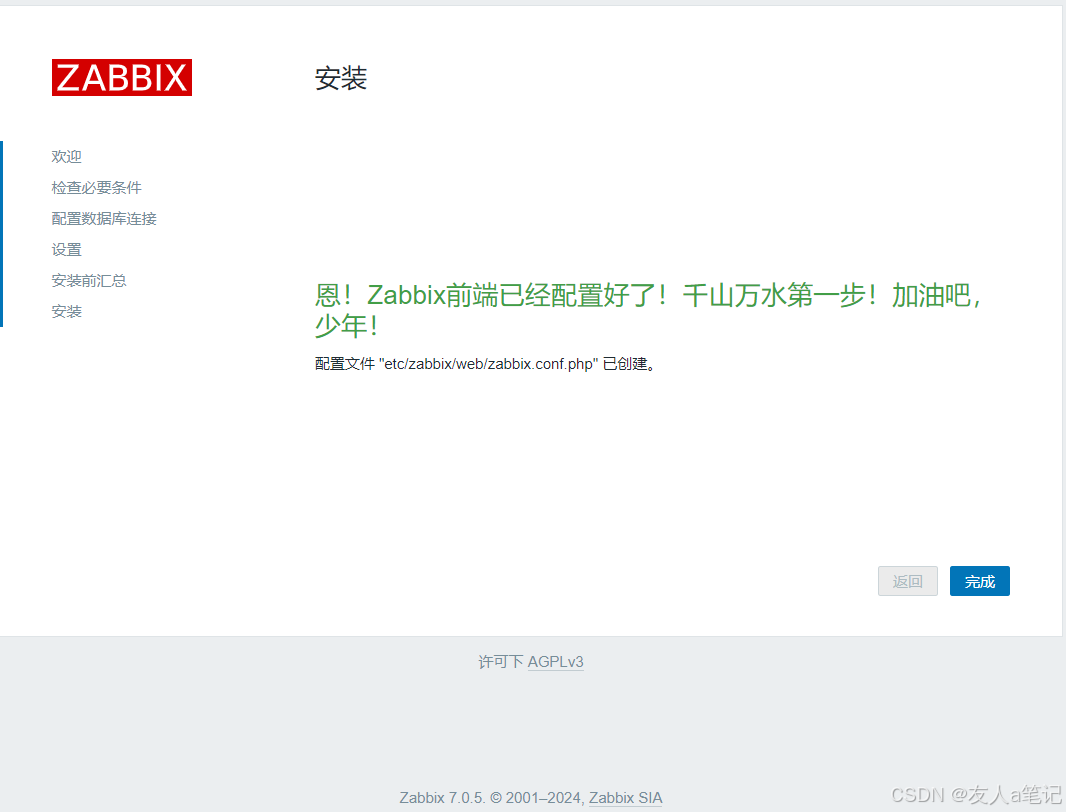Finish setup with the 完成 button

click(x=980, y=581)
